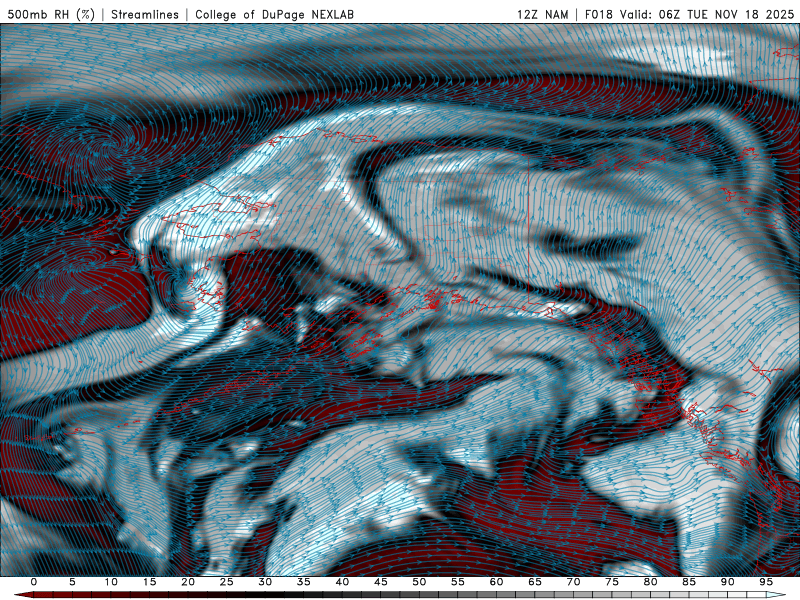
Task: Click the colorbar label "45"
Action: (x=381, y=582)
